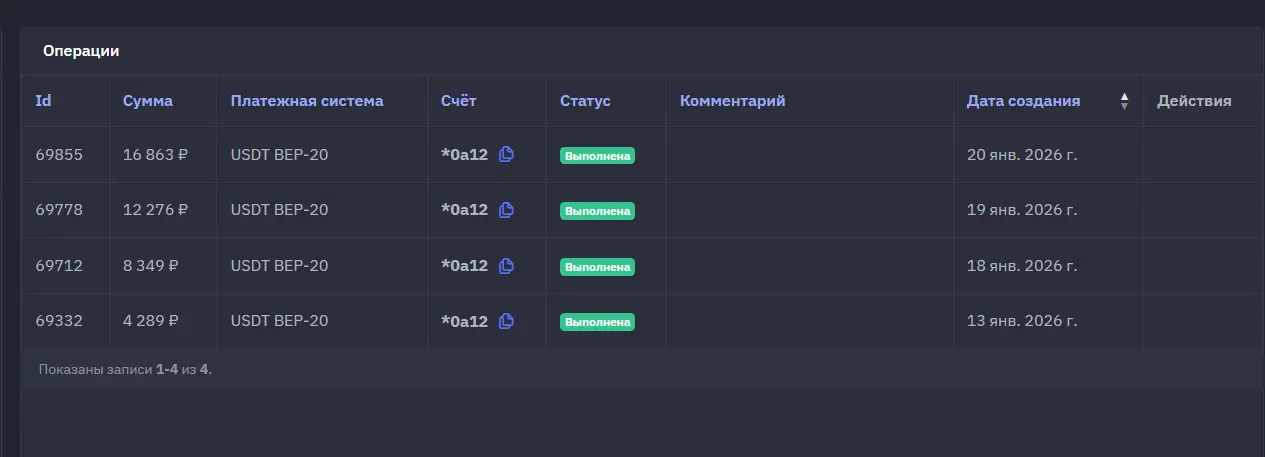Sort table by Счёт column header
Viewport: 1265px width, 457px height.
click(x=459, y=101)
